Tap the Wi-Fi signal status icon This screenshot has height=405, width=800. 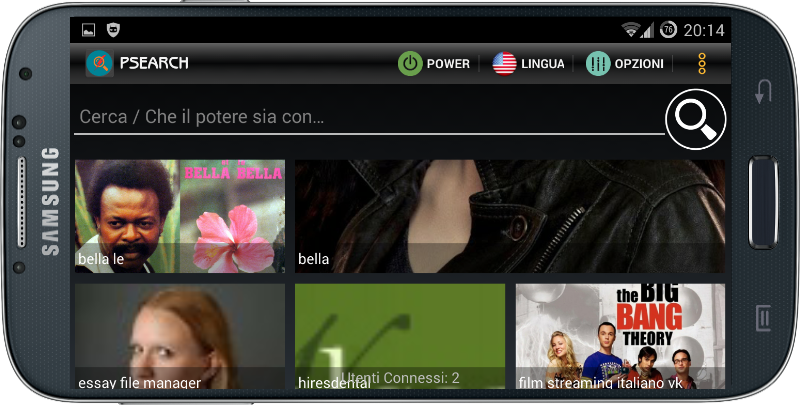tap(631, 30)
